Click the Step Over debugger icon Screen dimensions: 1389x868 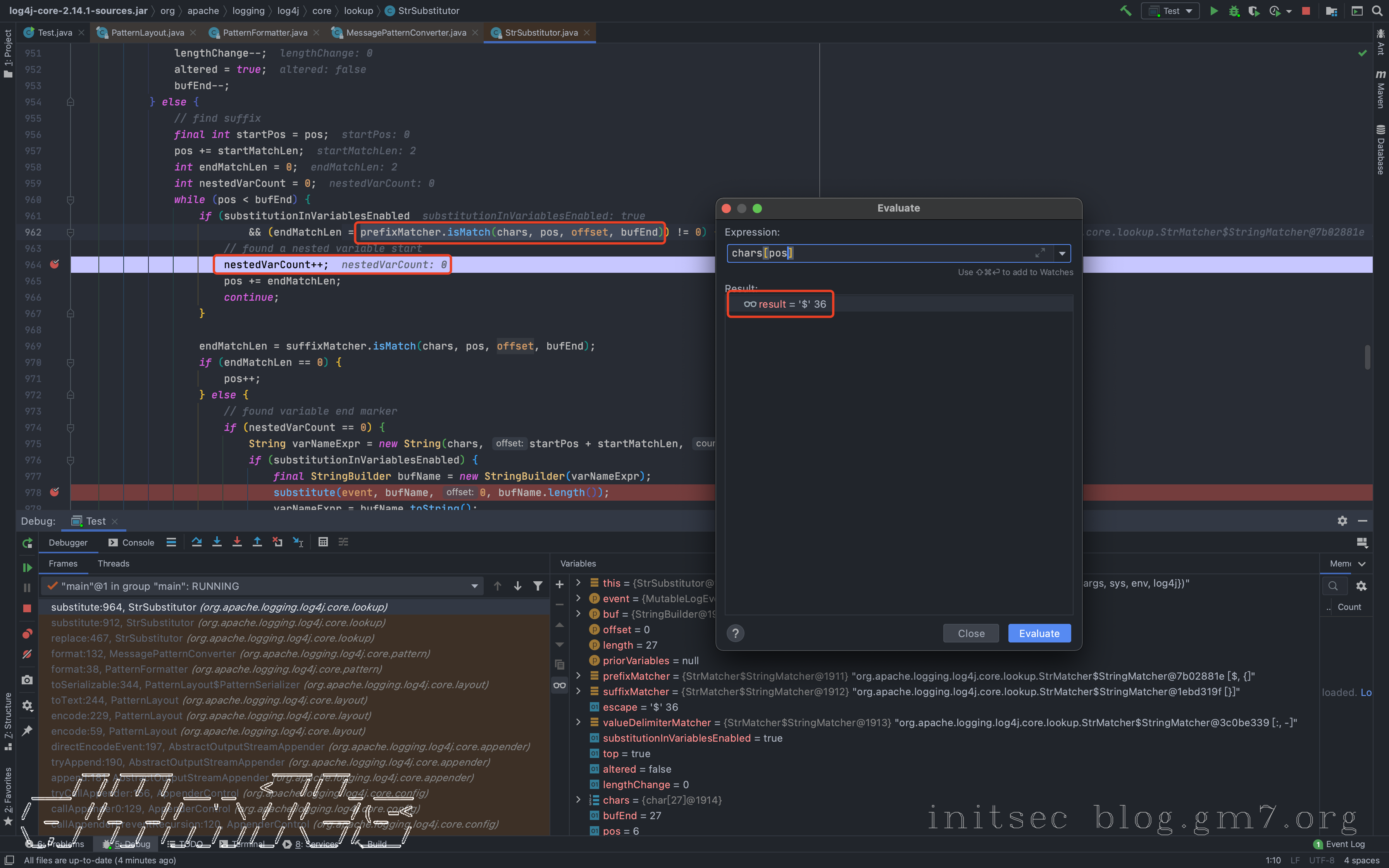click(x=197, y=542)
